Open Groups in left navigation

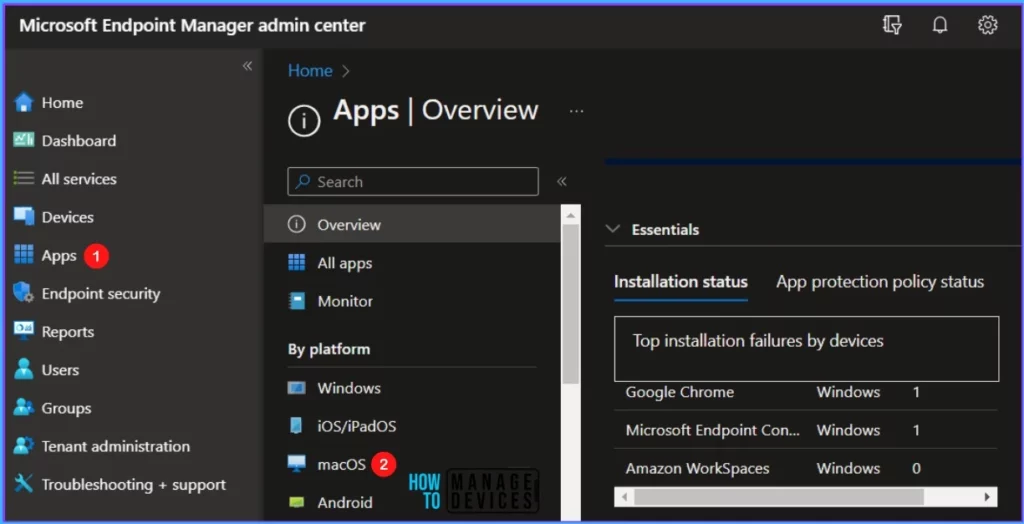(66, 408)
